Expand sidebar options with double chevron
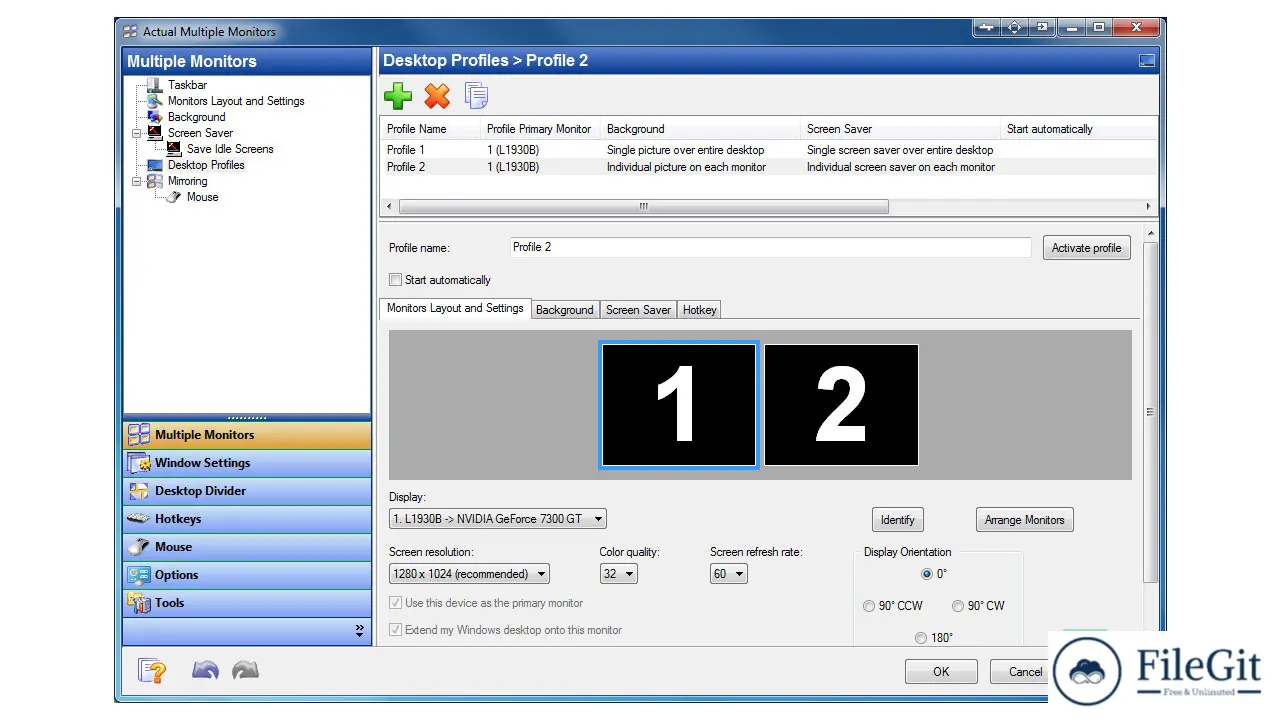 [x=360, y=631]
